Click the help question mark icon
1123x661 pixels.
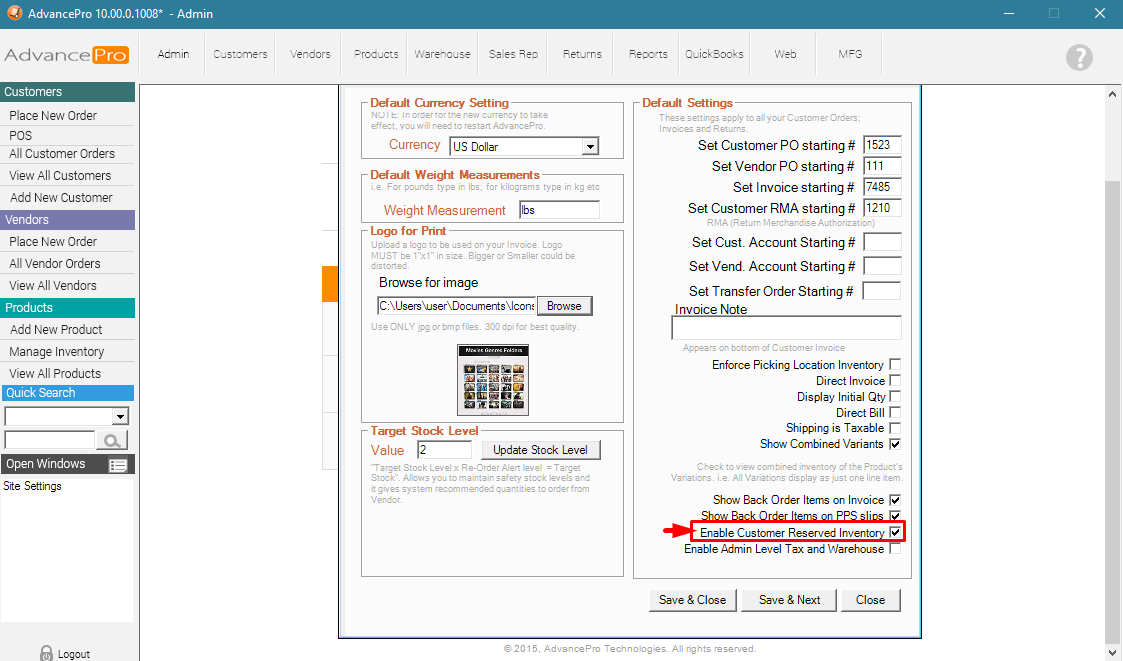[1079, 57]
